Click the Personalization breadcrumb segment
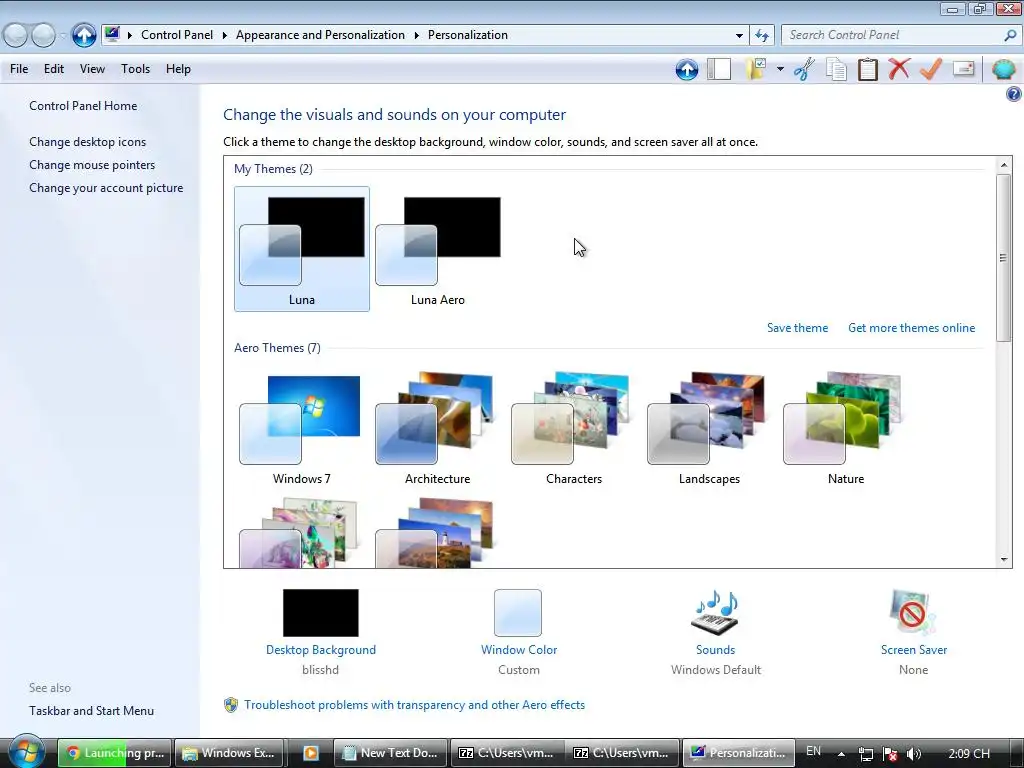Image resolution: width=1024 pixels, height=768 pixels. (468, 35)
